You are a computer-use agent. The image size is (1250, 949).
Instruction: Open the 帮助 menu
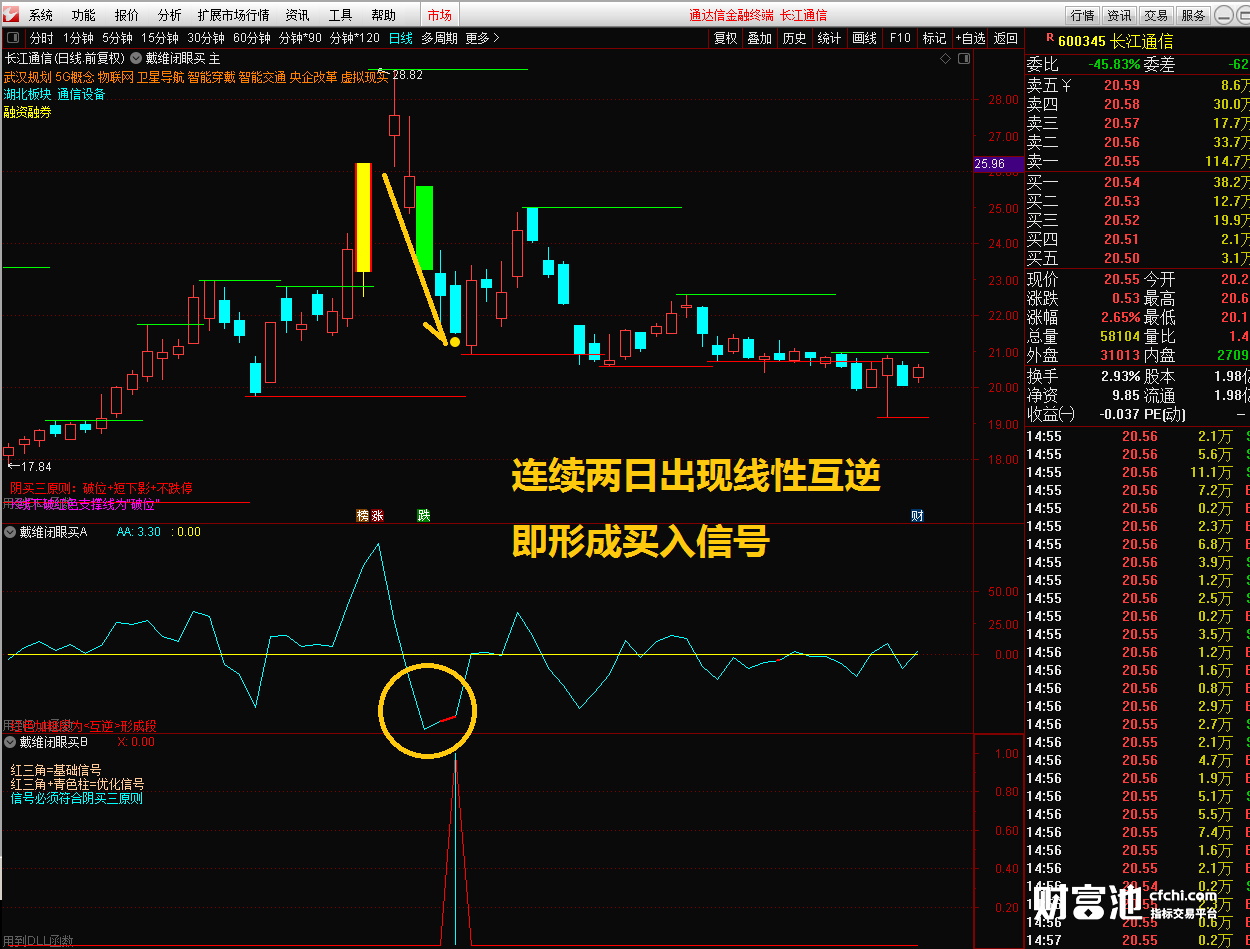[384, 15]
